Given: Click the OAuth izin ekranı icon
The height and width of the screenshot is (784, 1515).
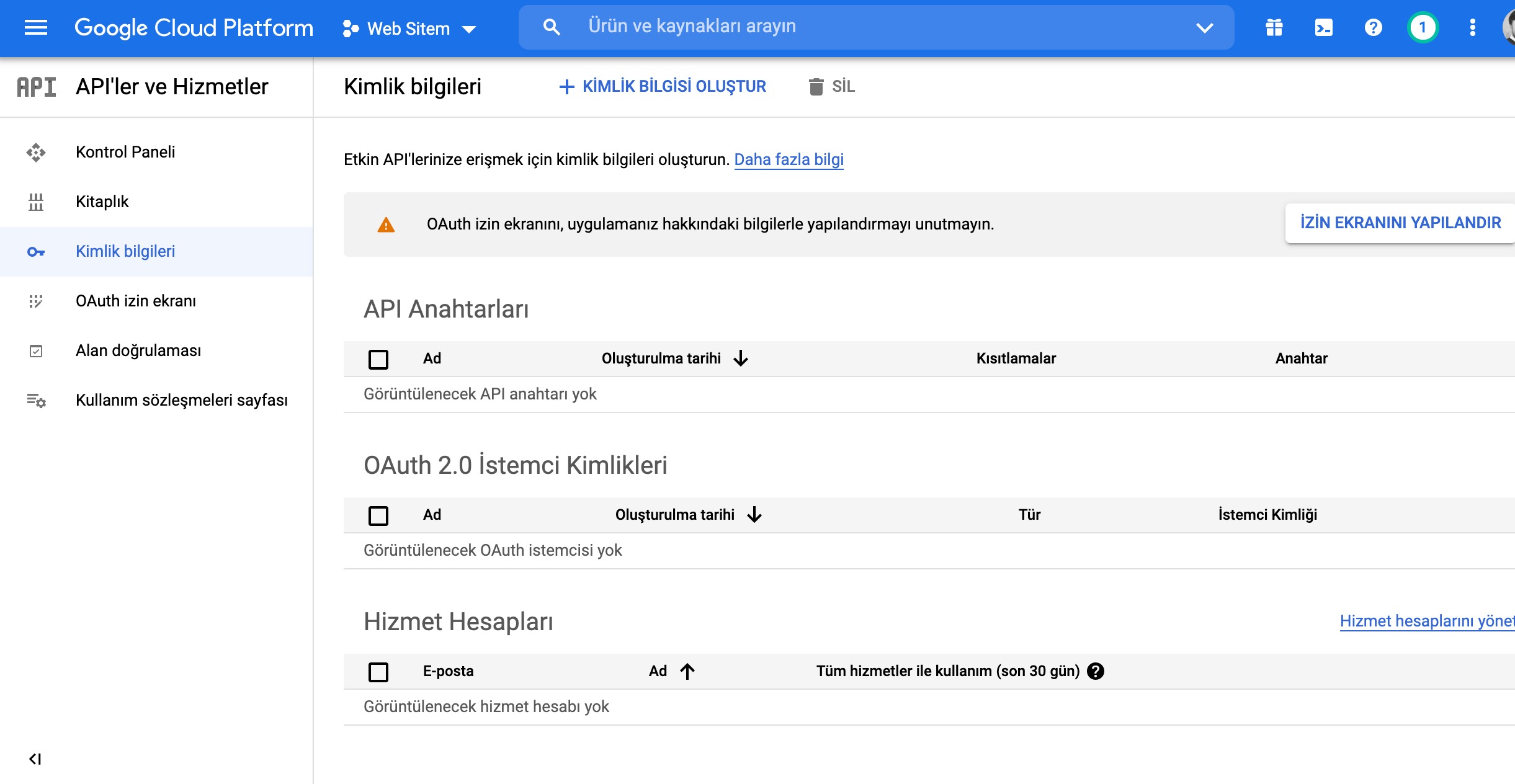Looking at the screenshot, I should point(36,301).
